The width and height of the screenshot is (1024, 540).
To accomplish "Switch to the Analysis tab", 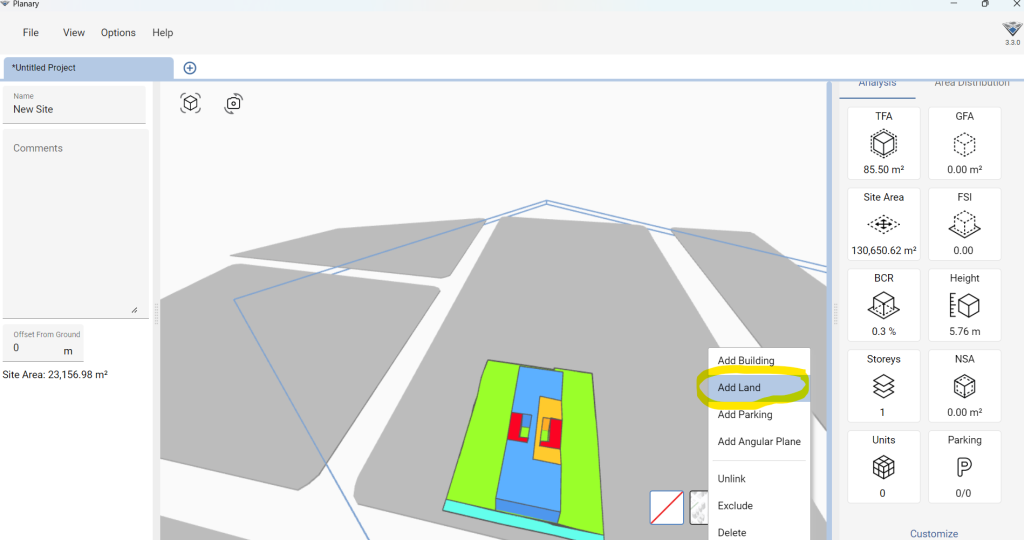I will (877, 85).
